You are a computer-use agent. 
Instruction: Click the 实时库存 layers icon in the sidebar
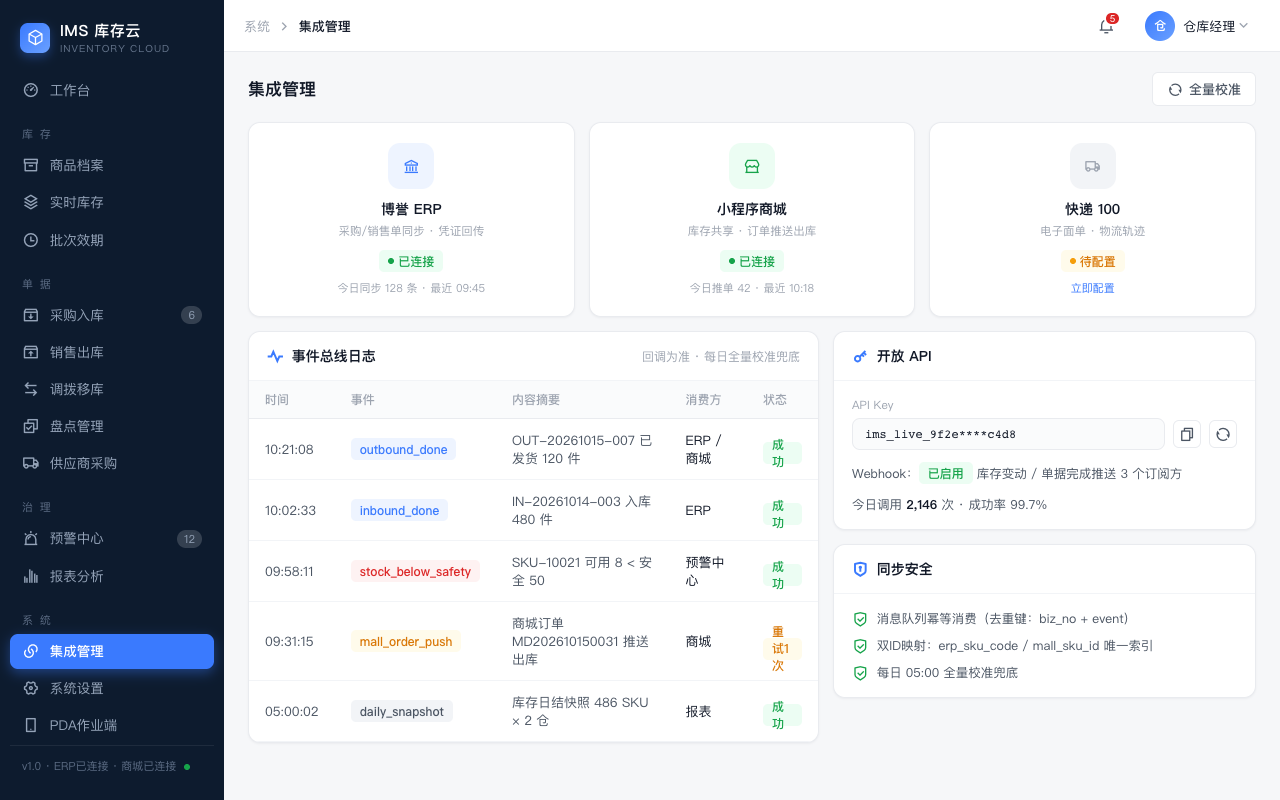click(31, 202)
